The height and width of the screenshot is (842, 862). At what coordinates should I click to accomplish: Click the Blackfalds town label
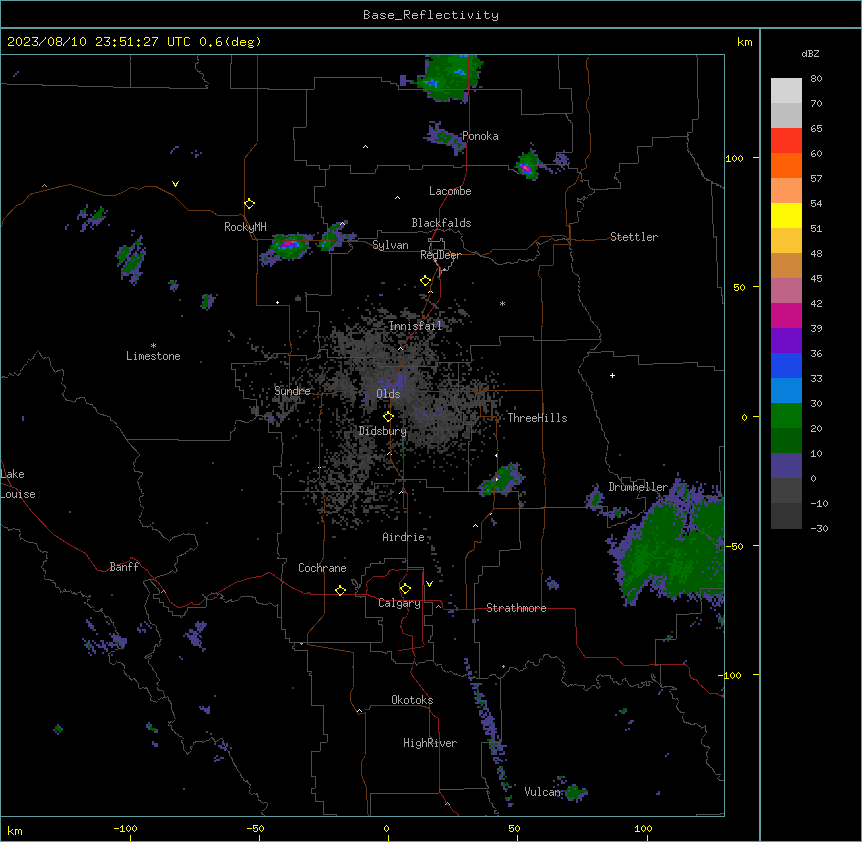click(441, 223)
